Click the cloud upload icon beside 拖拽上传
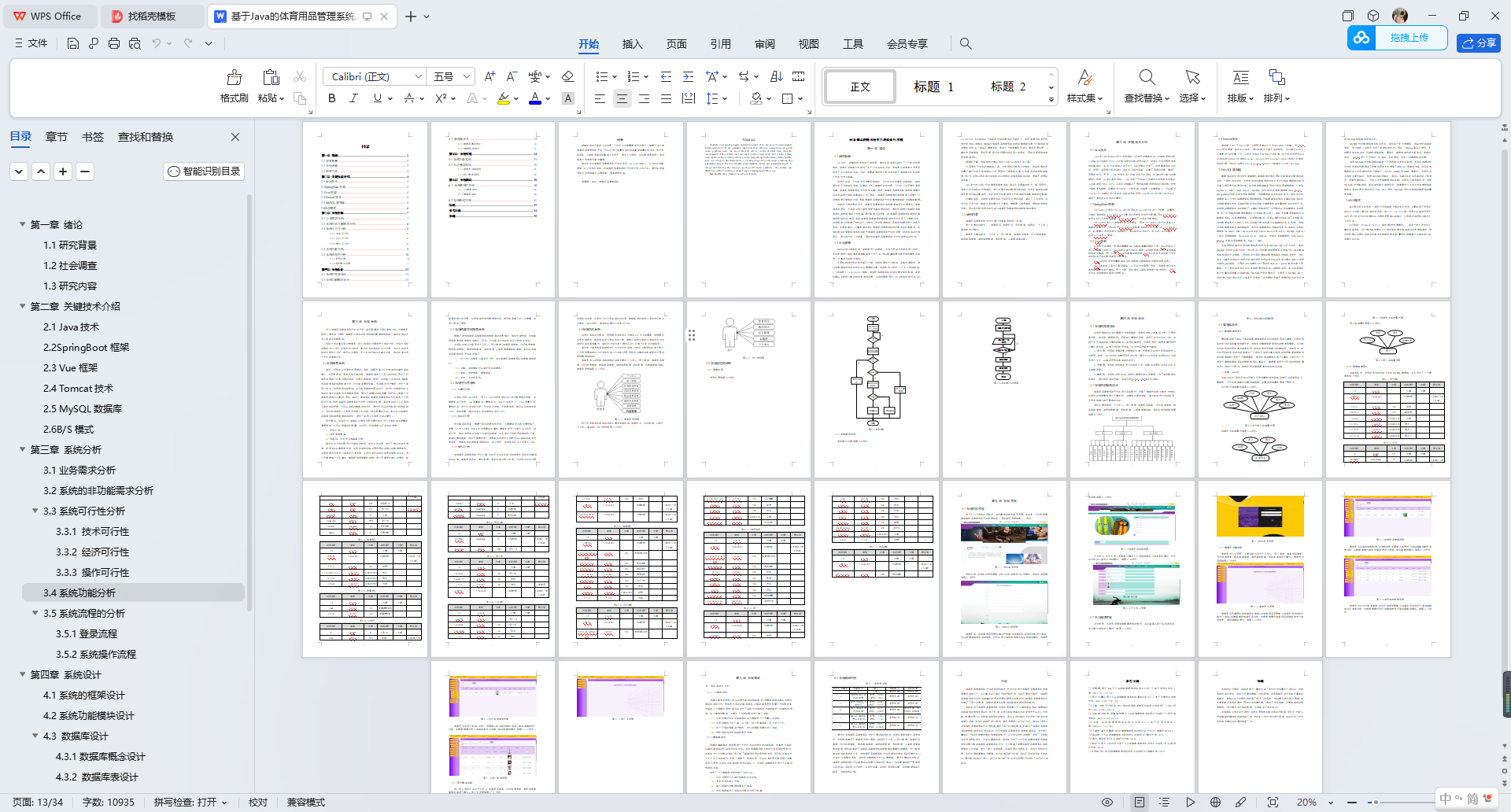The width and height of the screenshot is (1511, 812). (1361, 38)
